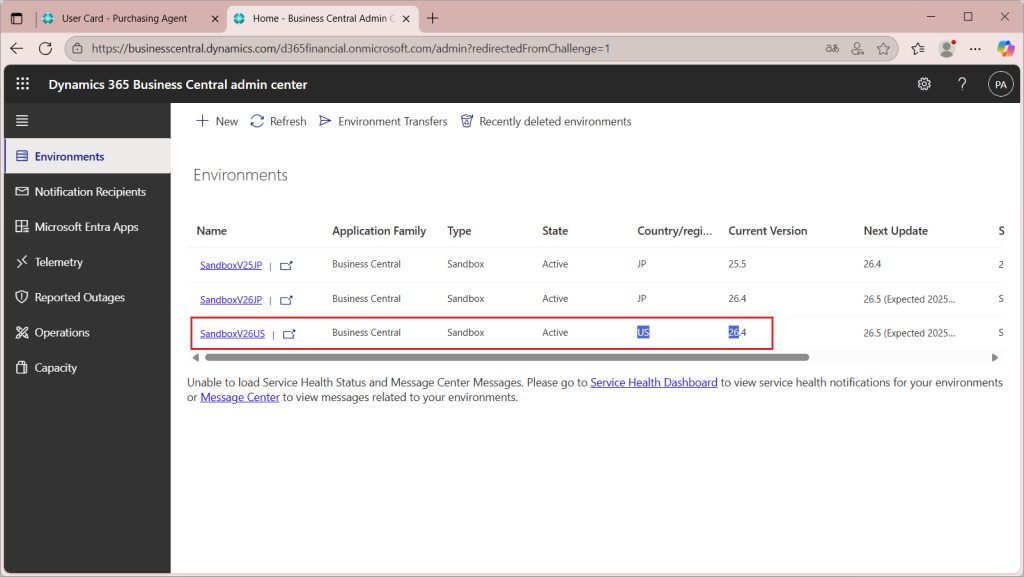Open SandboxV26JP in a new window icon
The image size is (1024, 577).
286,300
